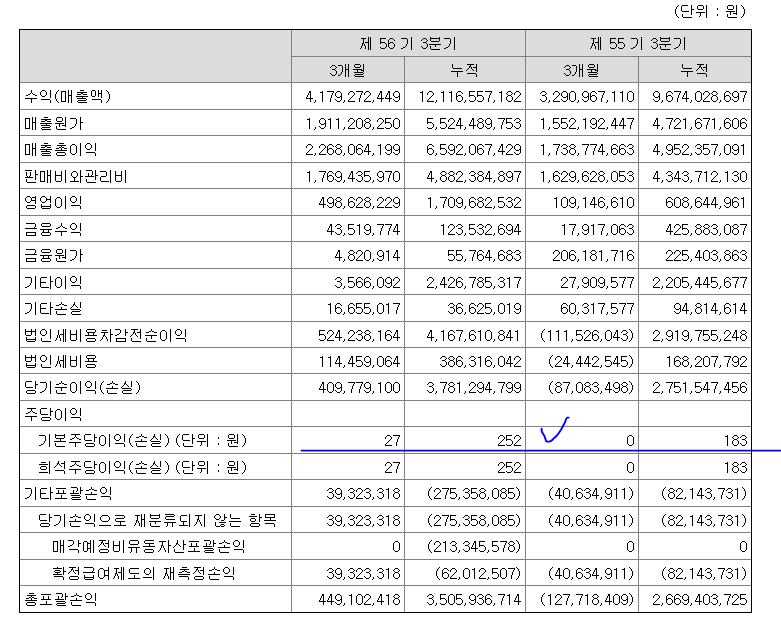
Task: Select the value 3,781,294,799
Action: tap(474, 387)
